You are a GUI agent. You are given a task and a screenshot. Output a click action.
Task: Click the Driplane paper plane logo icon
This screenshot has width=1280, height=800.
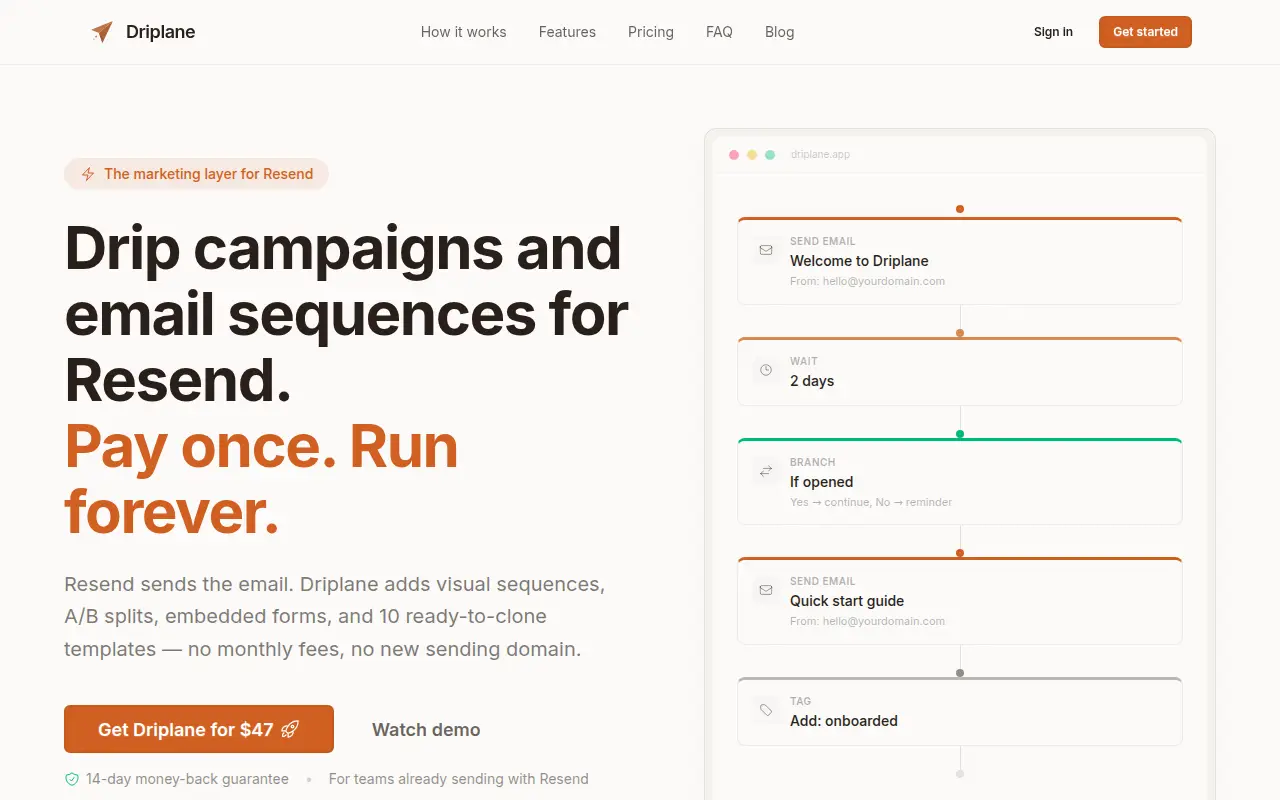coord(102,32)
